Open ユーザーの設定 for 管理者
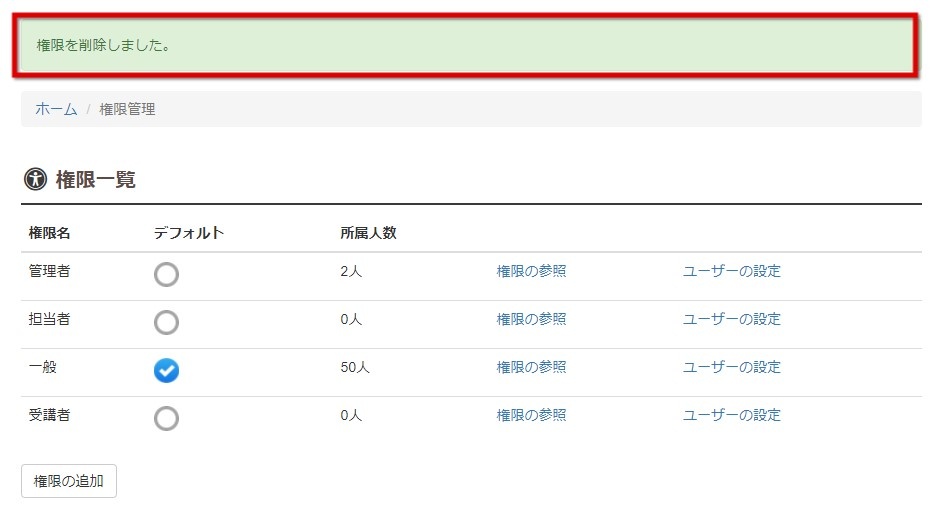This screenshot has width=939, height=510. click(732, 271)
